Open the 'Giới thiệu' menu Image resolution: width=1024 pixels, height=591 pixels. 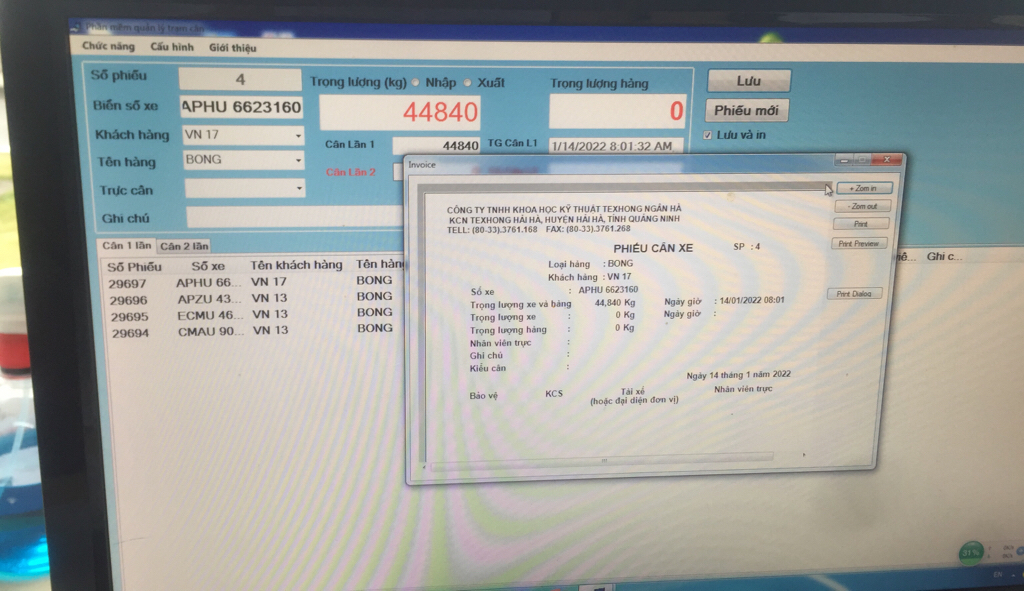(x=232, y=48)
